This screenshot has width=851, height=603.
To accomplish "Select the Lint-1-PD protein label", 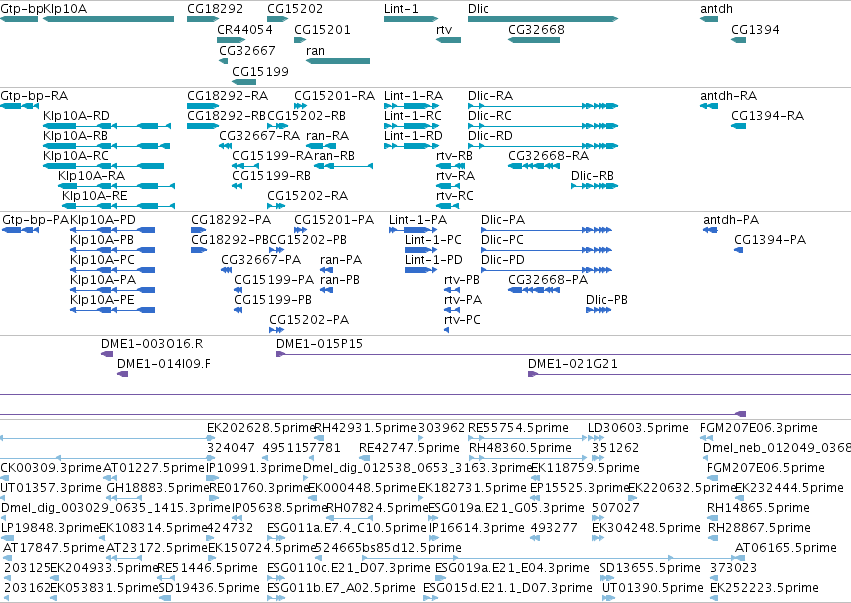I will pos(434,259).
